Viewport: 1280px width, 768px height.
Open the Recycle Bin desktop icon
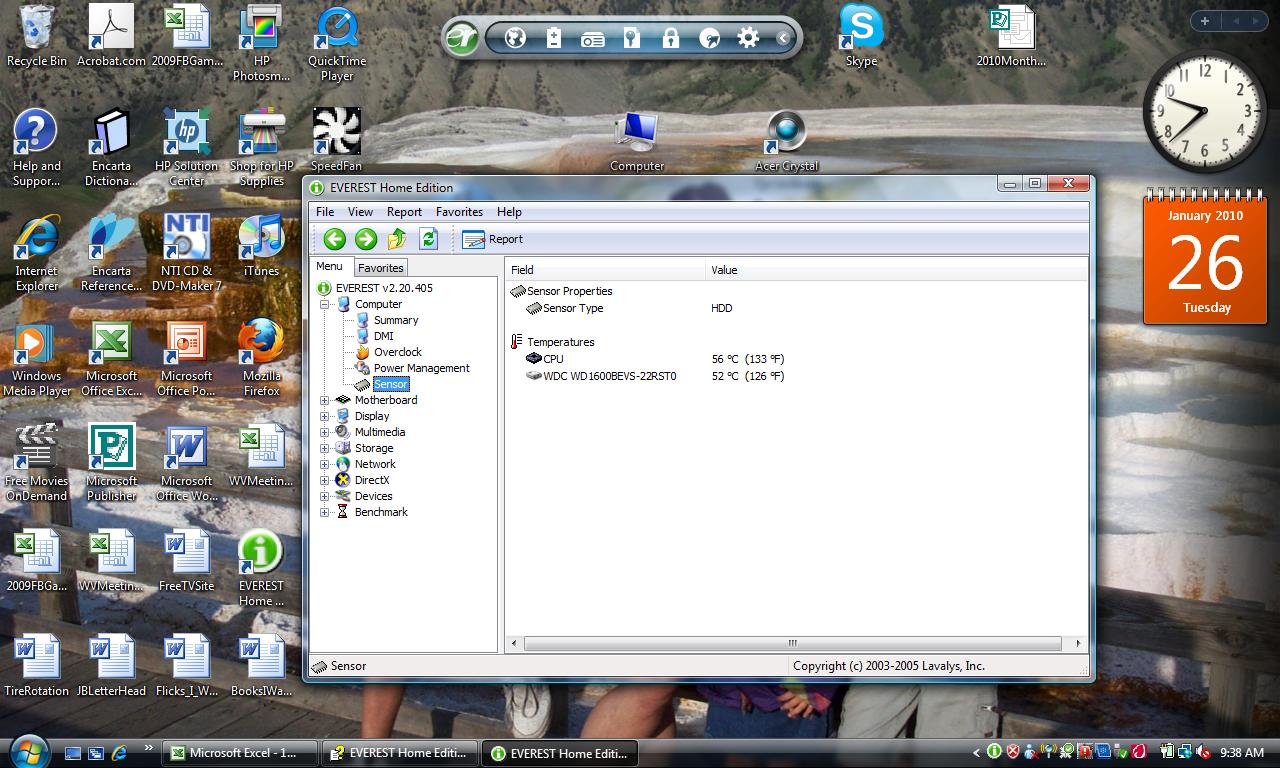tap(37, 36)
